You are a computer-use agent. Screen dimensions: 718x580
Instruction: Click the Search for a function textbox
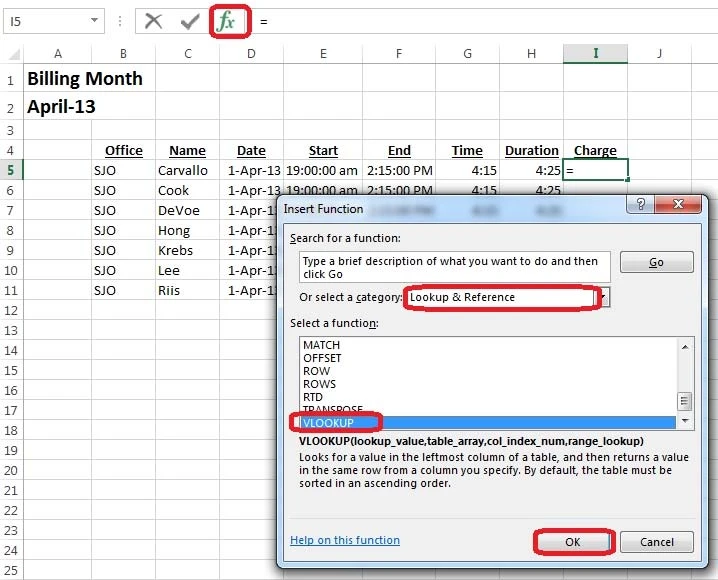tap(454, 268)
